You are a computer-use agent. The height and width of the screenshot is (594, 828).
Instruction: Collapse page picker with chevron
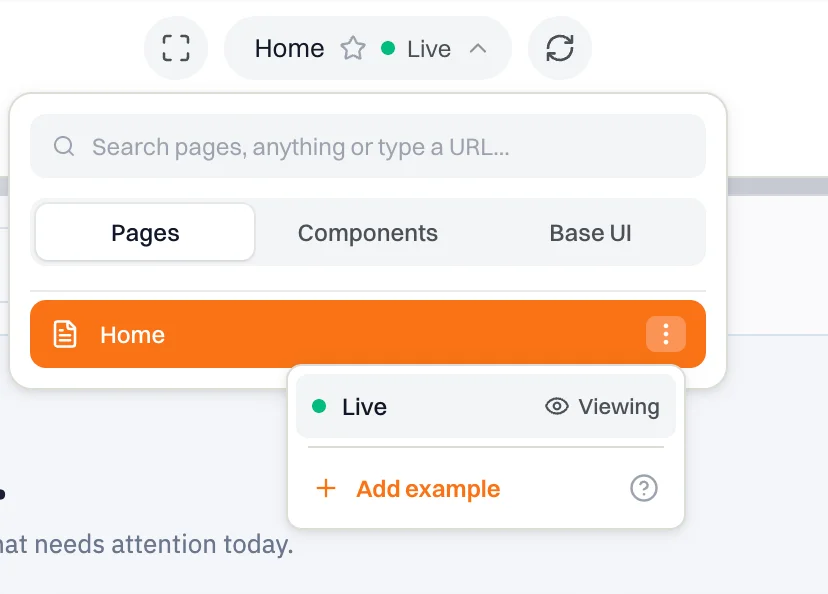click(x=478, y=49)
